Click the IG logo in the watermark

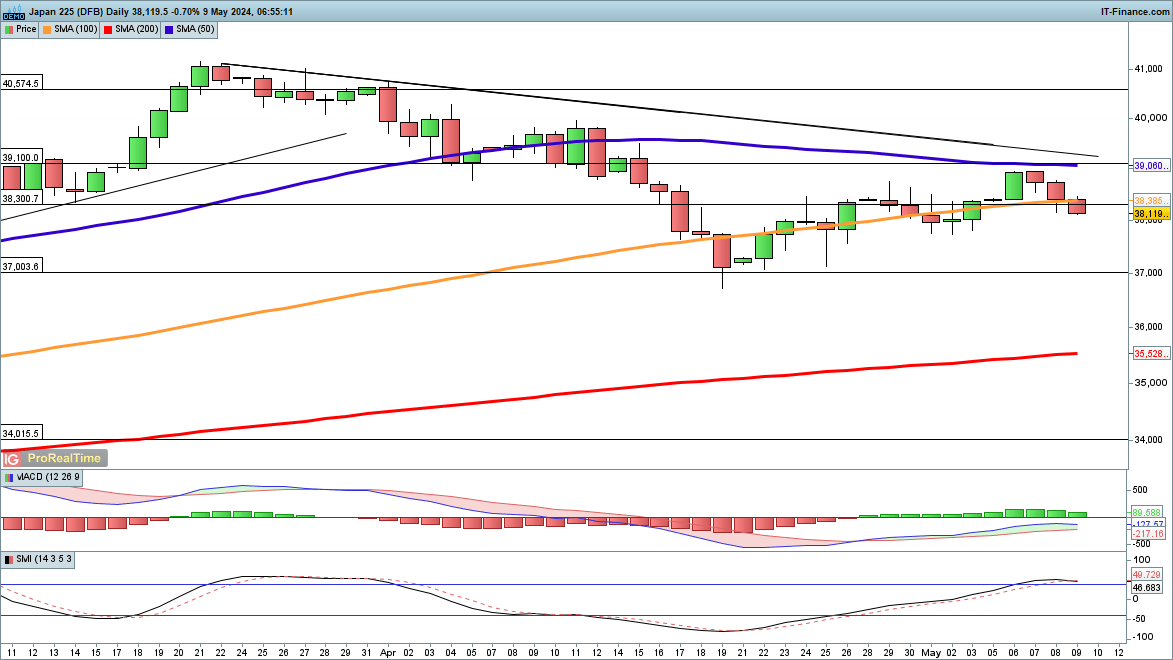click(13, 458)
